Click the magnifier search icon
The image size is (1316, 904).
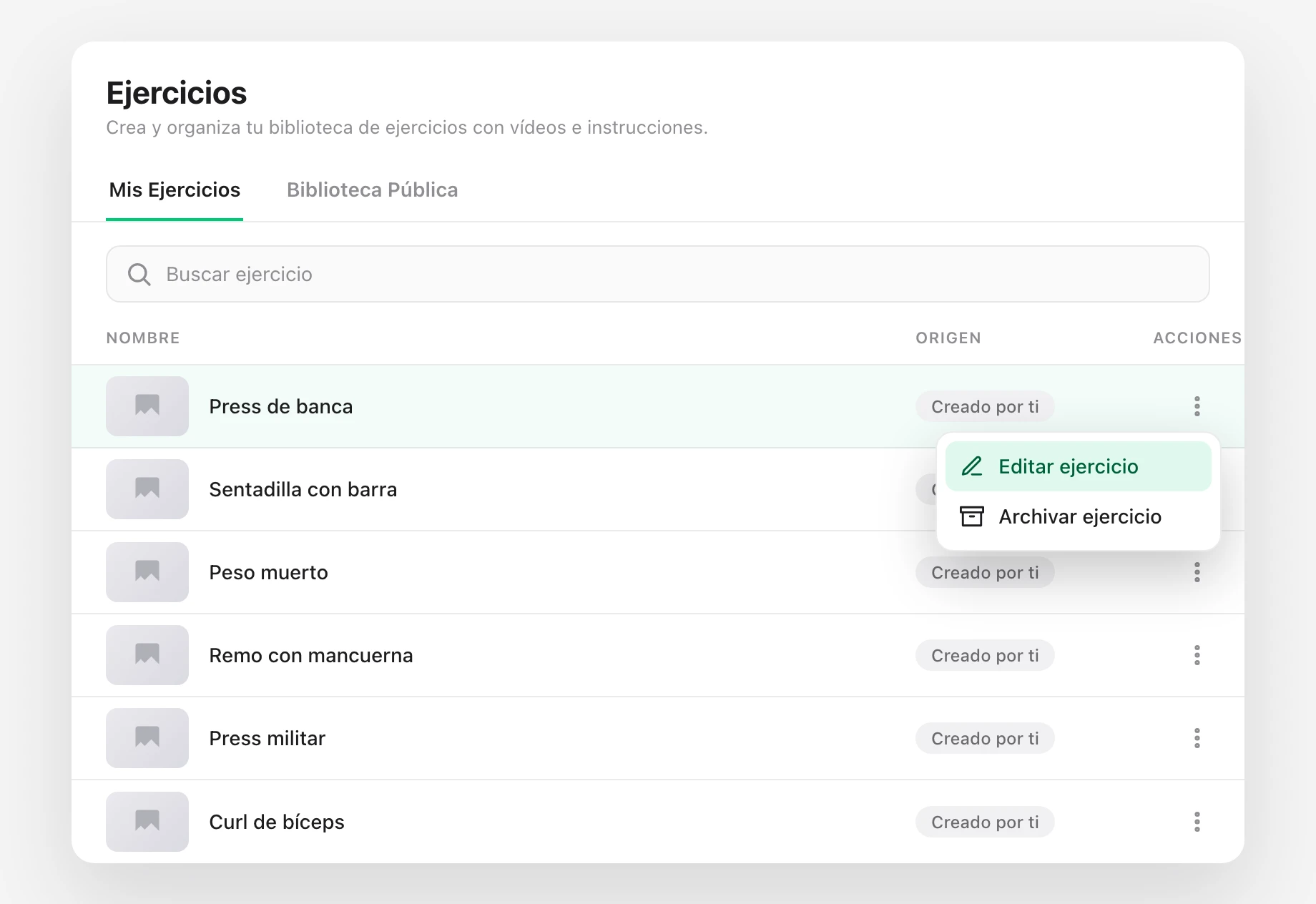coord(139,275)
